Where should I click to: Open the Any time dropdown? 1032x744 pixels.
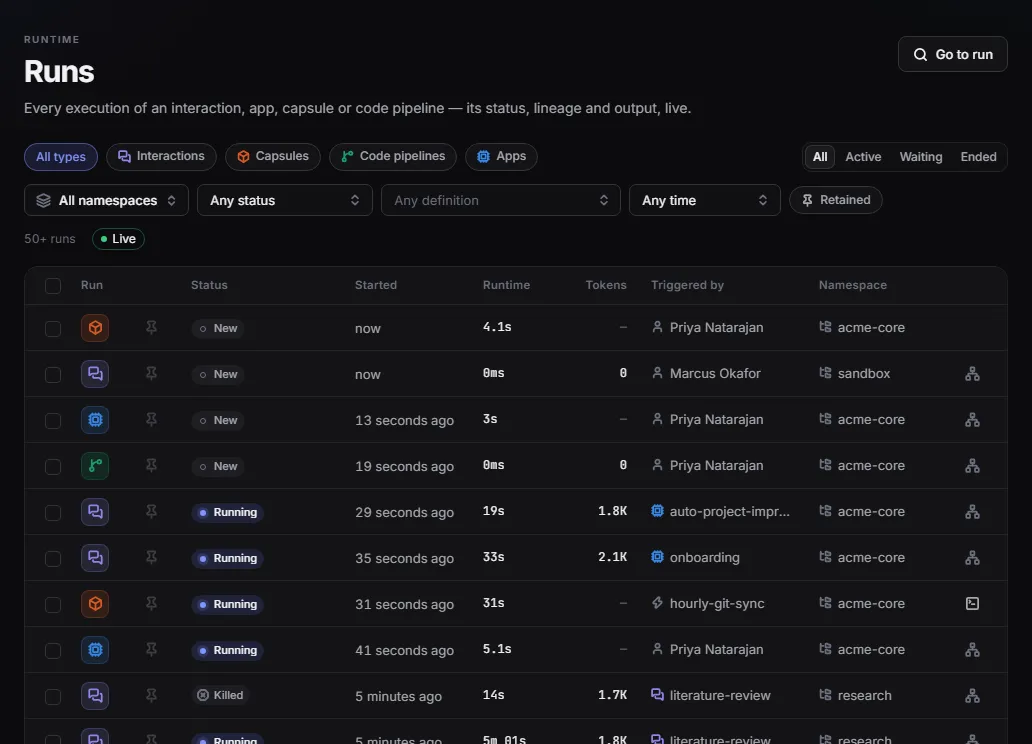point(705,200)
